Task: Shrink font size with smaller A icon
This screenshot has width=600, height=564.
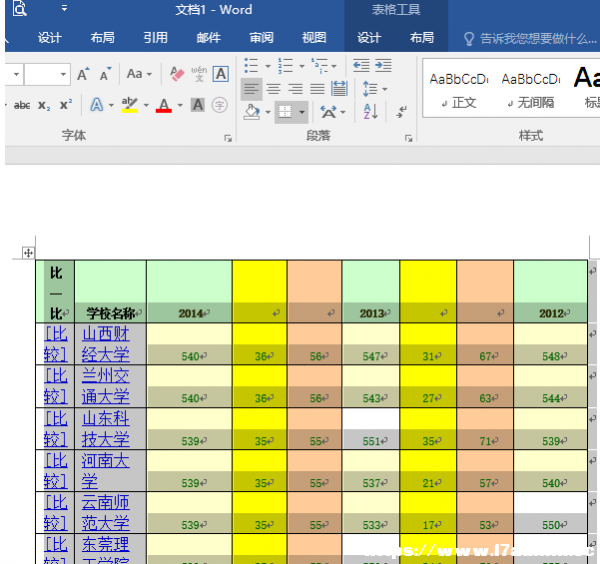Action: coord(105,74)
